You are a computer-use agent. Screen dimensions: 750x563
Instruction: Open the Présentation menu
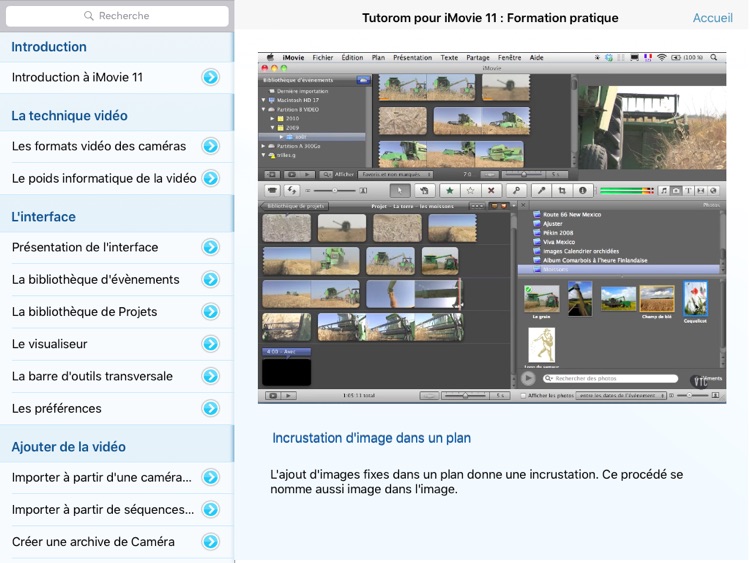tap(412, 57)
